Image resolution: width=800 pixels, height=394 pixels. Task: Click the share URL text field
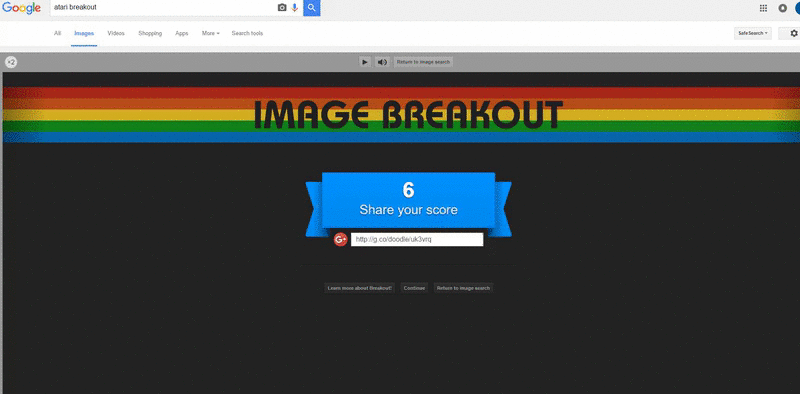pyautogui.click(x=417, y=239)
